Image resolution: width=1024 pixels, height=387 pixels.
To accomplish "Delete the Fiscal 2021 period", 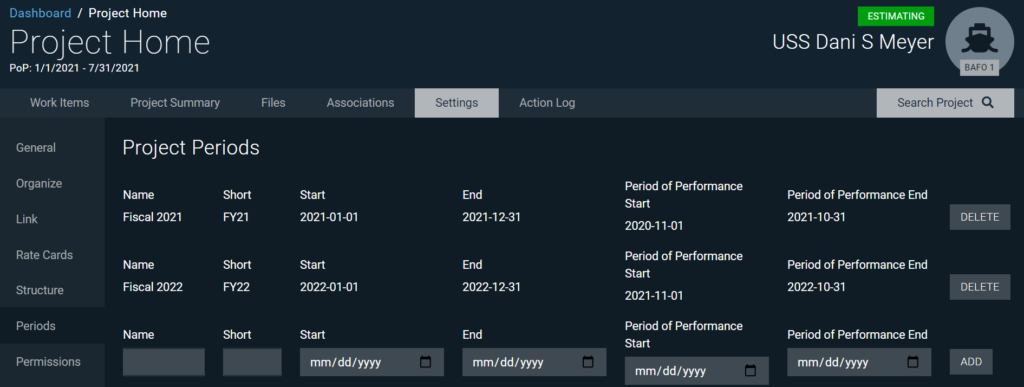I will pos(980,217).
